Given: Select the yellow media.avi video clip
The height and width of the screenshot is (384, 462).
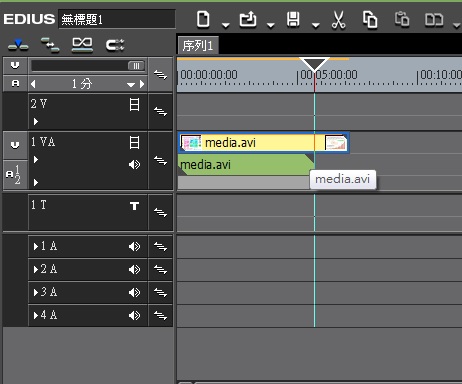Looking at the screenshot, I should (264, 143).
